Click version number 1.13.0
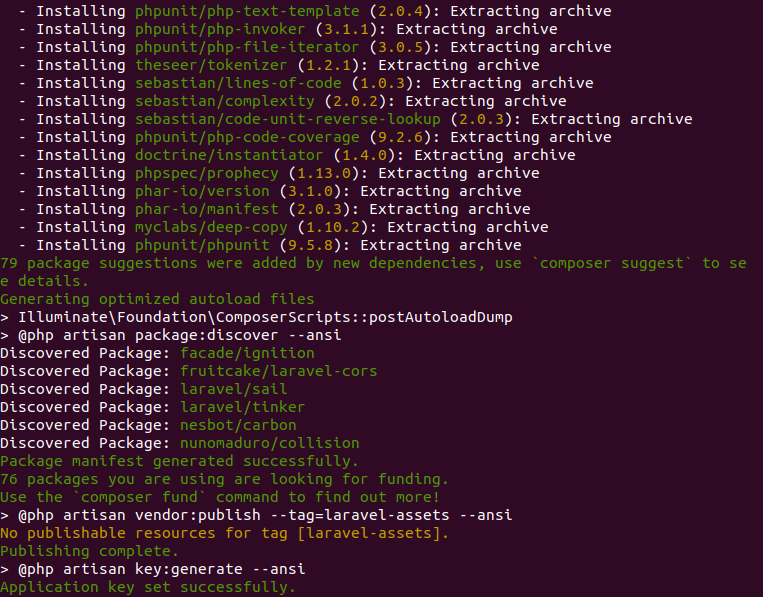 pyautogui.click(x=324, y=173)
